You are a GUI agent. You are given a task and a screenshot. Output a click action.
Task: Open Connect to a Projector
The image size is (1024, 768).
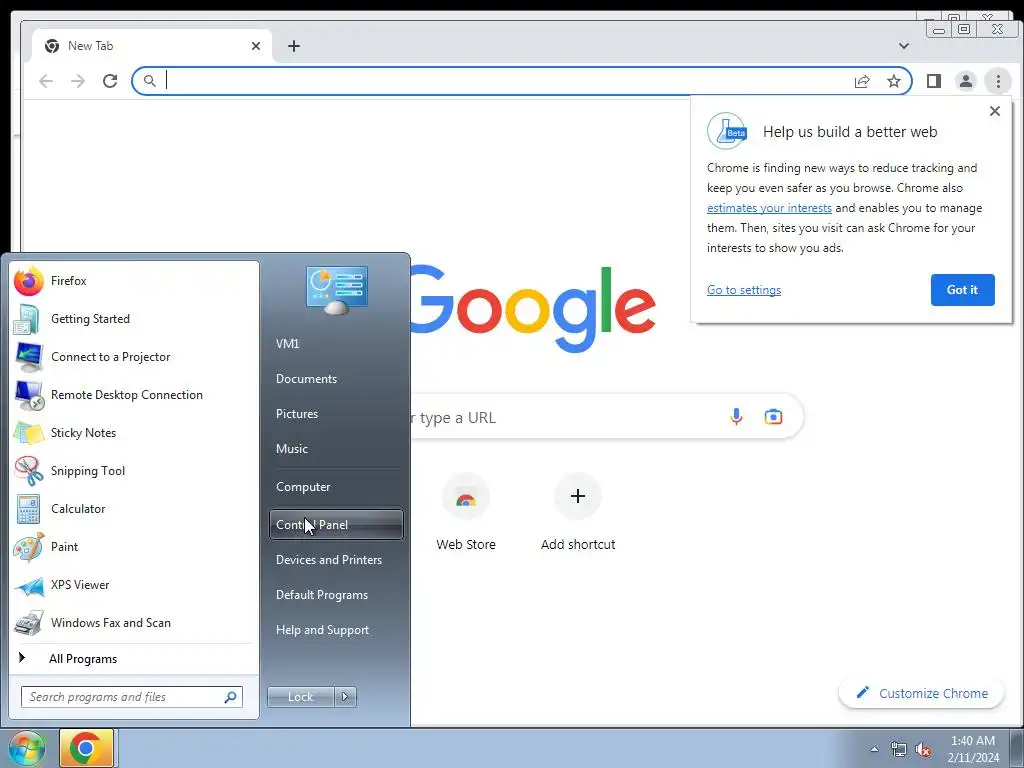click(134, 357)
